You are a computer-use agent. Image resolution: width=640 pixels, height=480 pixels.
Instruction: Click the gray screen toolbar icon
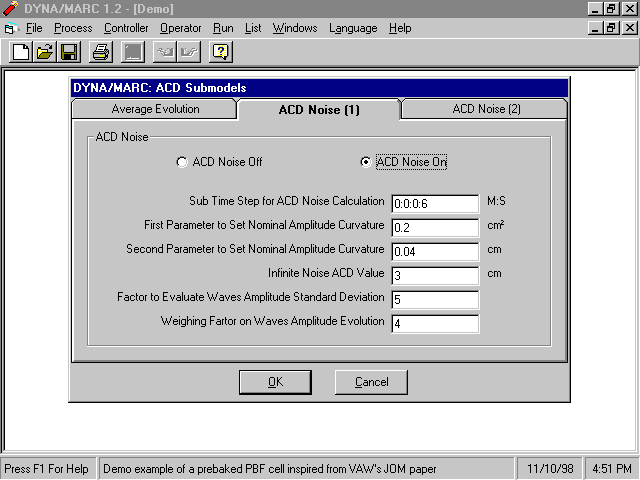click(x=133, y=52)
